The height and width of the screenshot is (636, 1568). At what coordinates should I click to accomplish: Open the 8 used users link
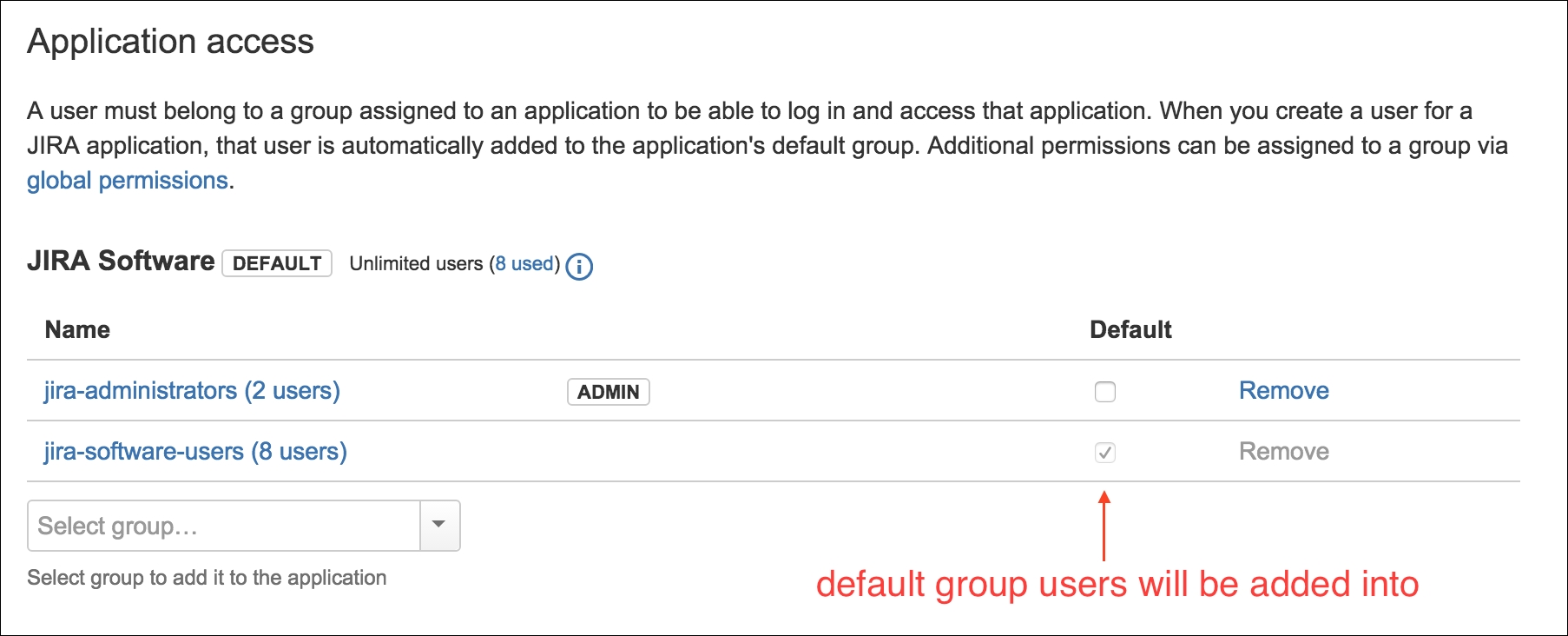[524, 263]
